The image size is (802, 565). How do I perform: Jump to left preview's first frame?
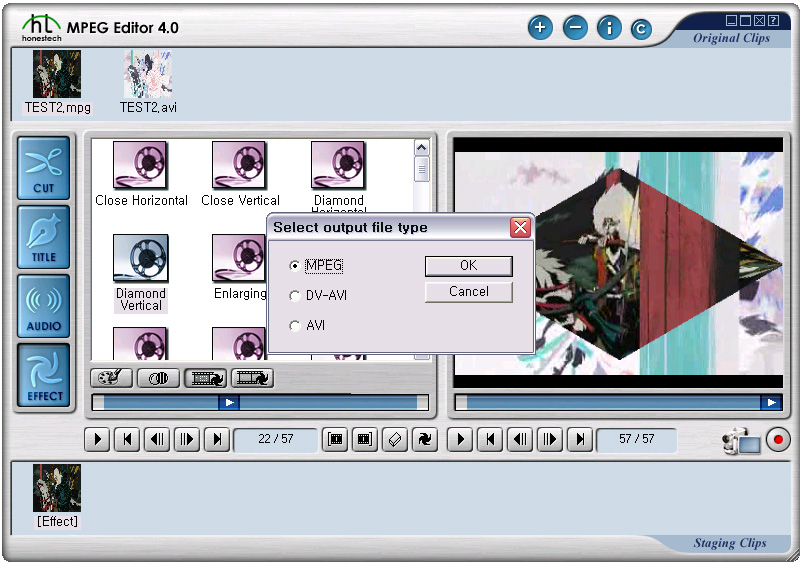click(x=127, y=439)
